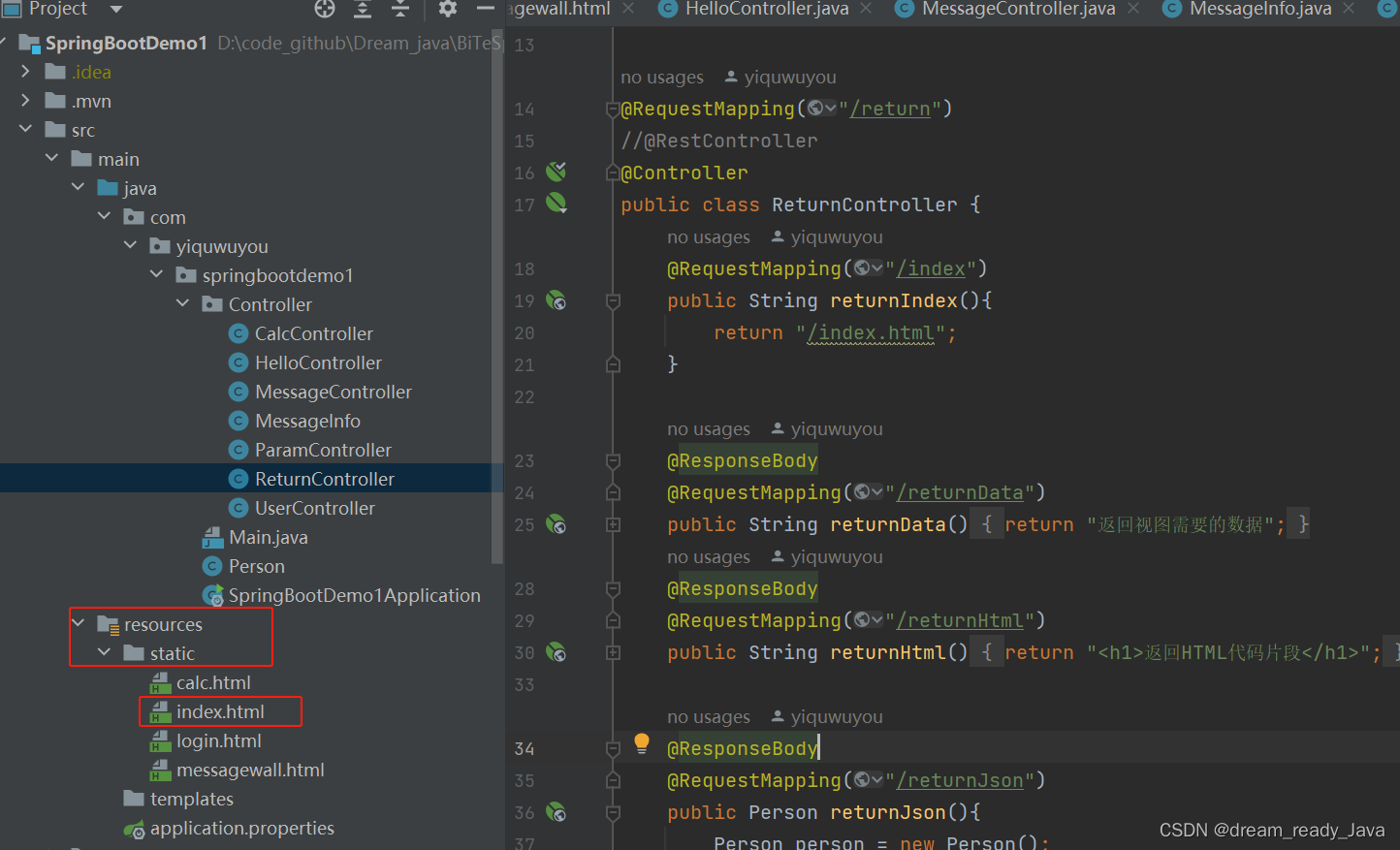Collapse the resources folder
Image resolution: width=1400 pixels, height=850 pixels.
coord(78,623)
